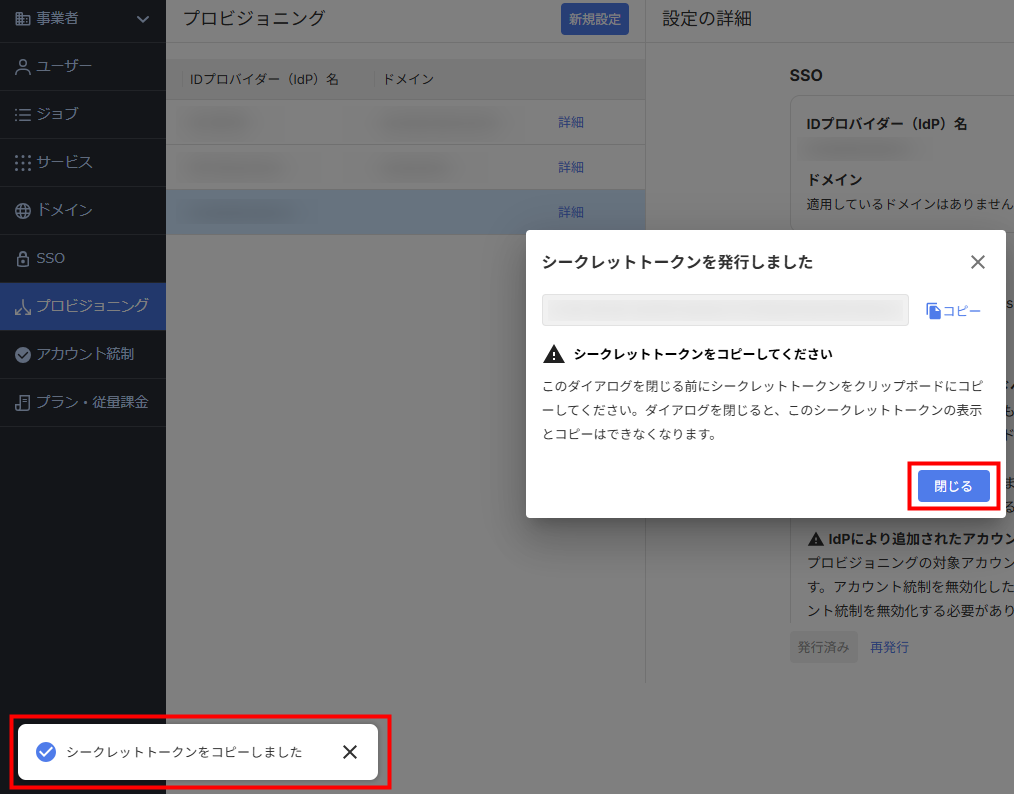Viewport: 1014px width, 794px height.
Task: Click the ドメイン column header
Action: (409, 79)
